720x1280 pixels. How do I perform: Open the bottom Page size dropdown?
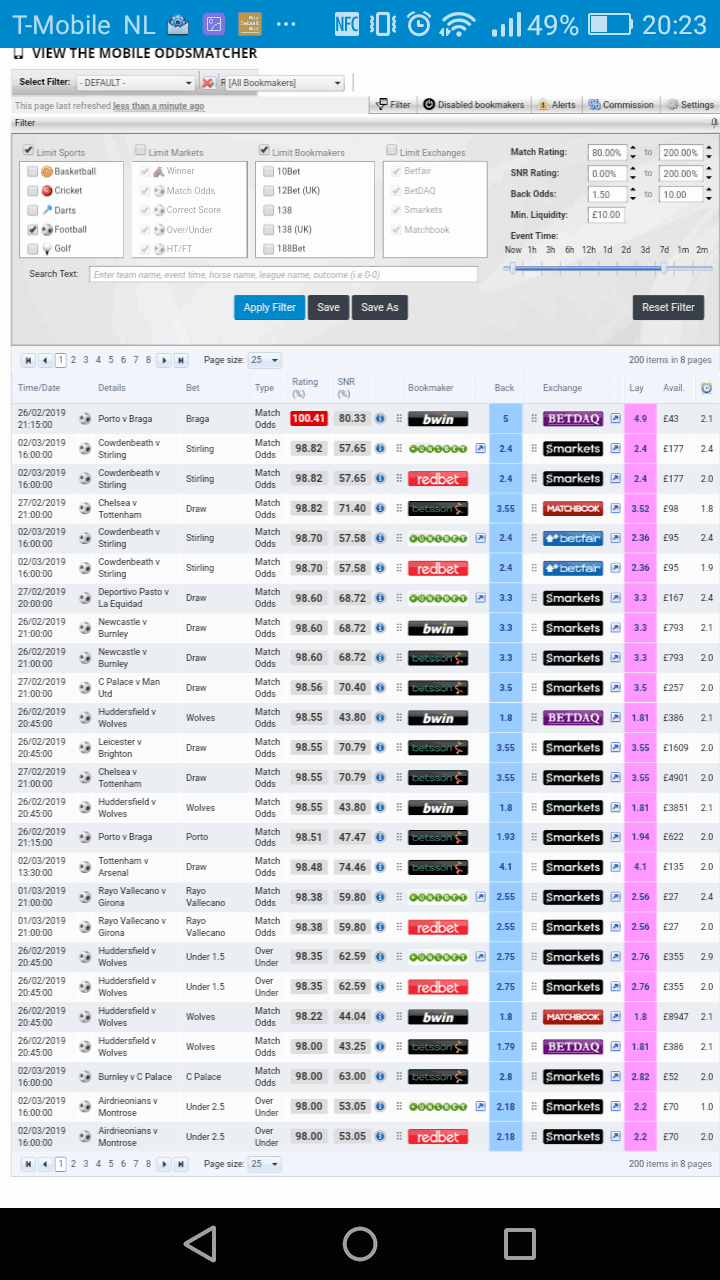[264, 1164]
